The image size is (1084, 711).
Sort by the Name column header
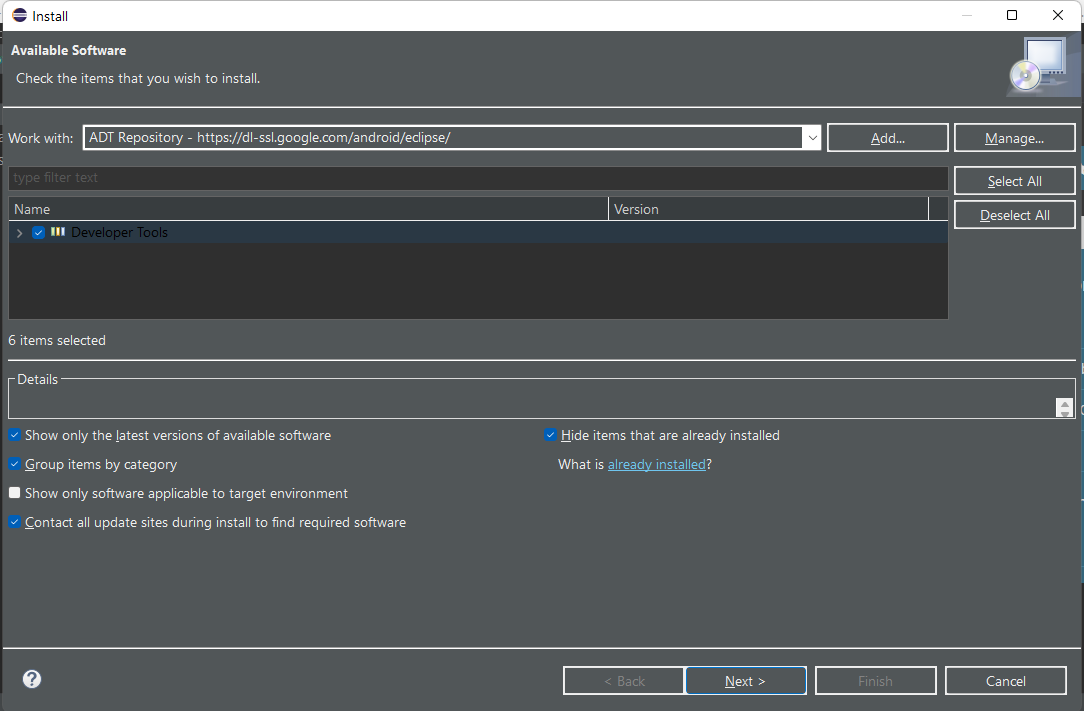pos(308,209)
